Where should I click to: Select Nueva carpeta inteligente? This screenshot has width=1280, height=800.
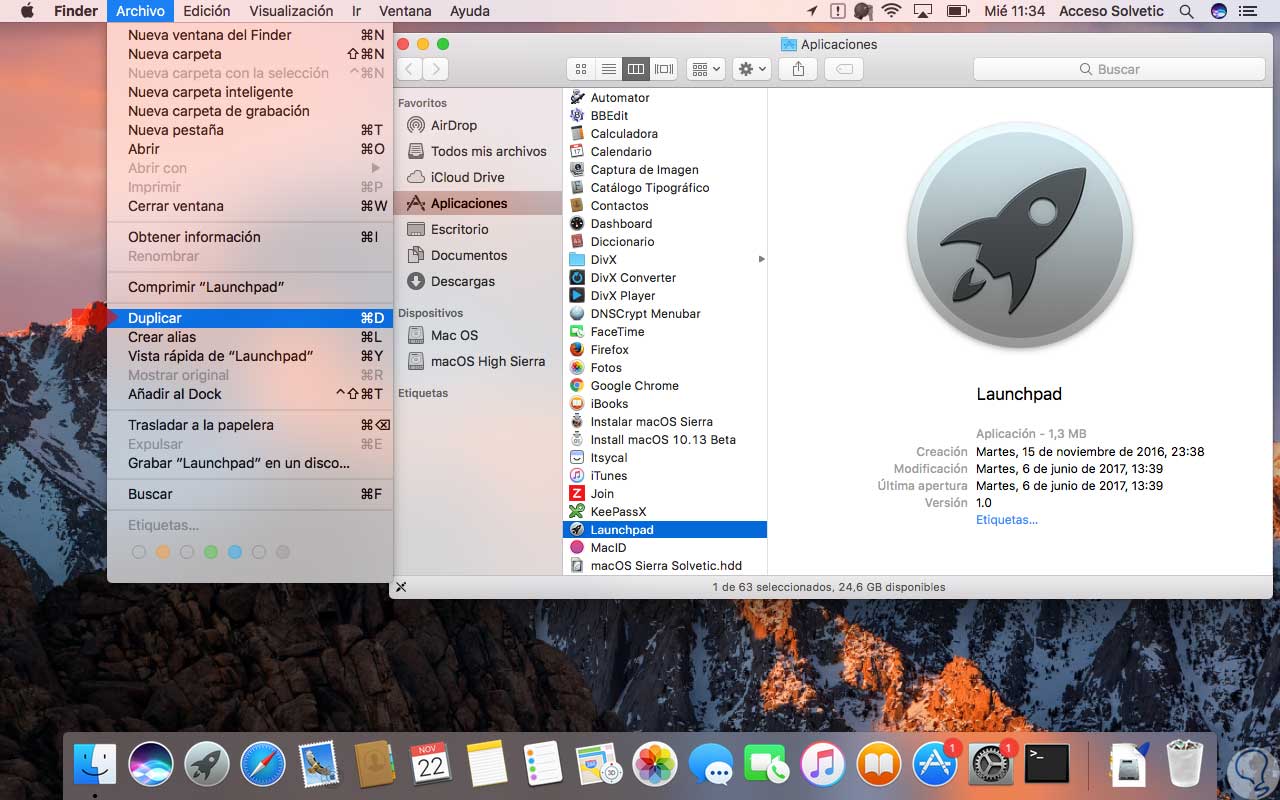[250, 92]
